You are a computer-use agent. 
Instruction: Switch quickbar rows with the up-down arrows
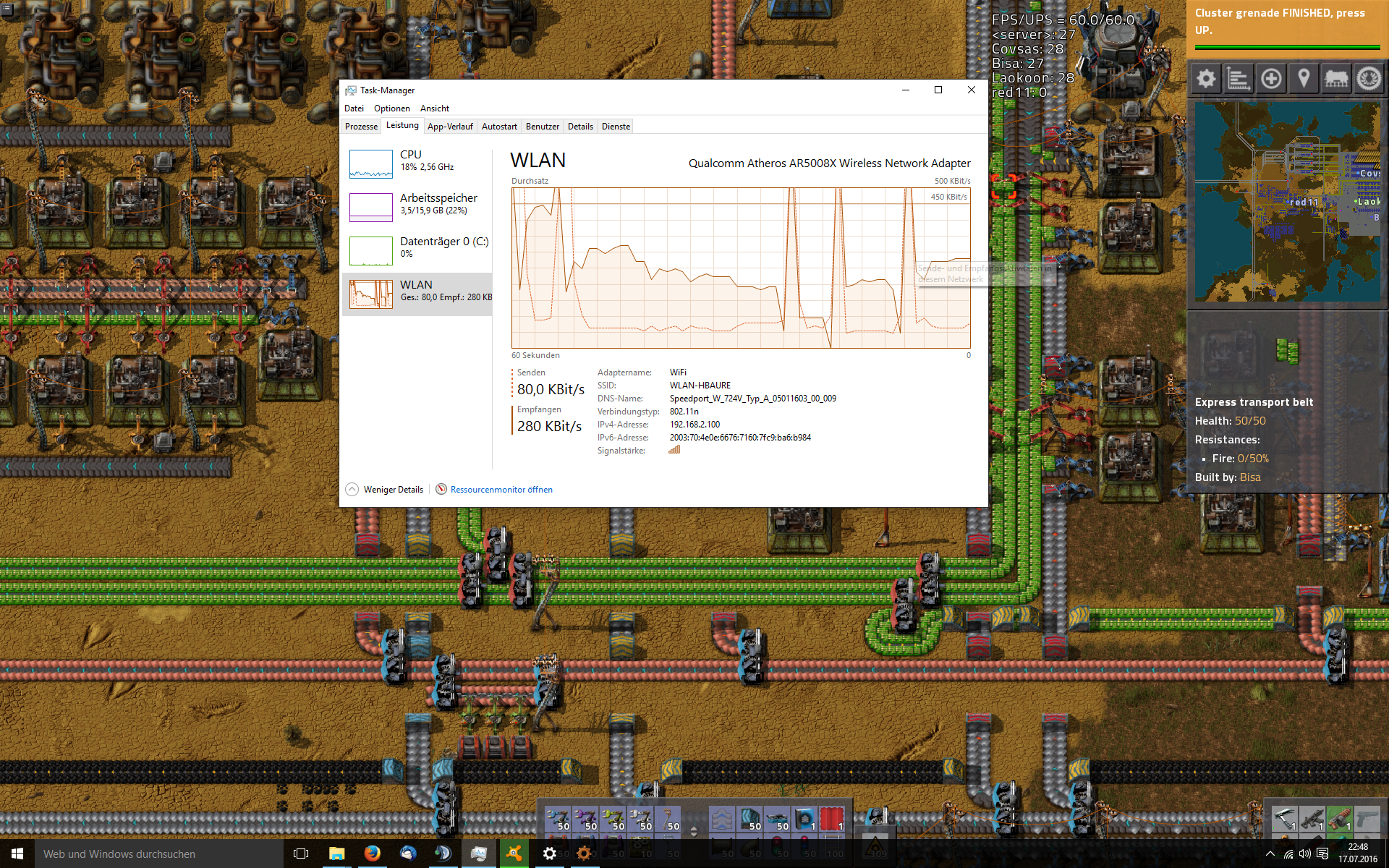pyautogui.click(x=694, y=832)
